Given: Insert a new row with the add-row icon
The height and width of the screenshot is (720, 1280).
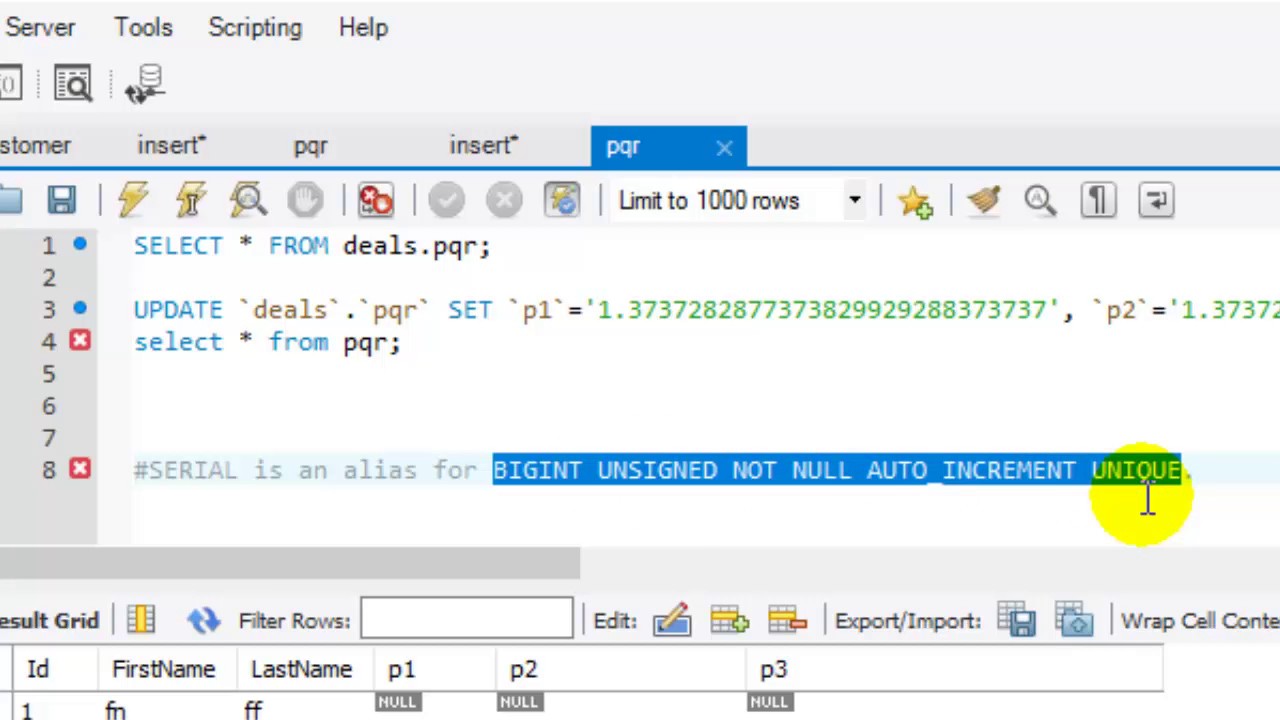Looking at the screenshot, I should (x=730, y=620).
